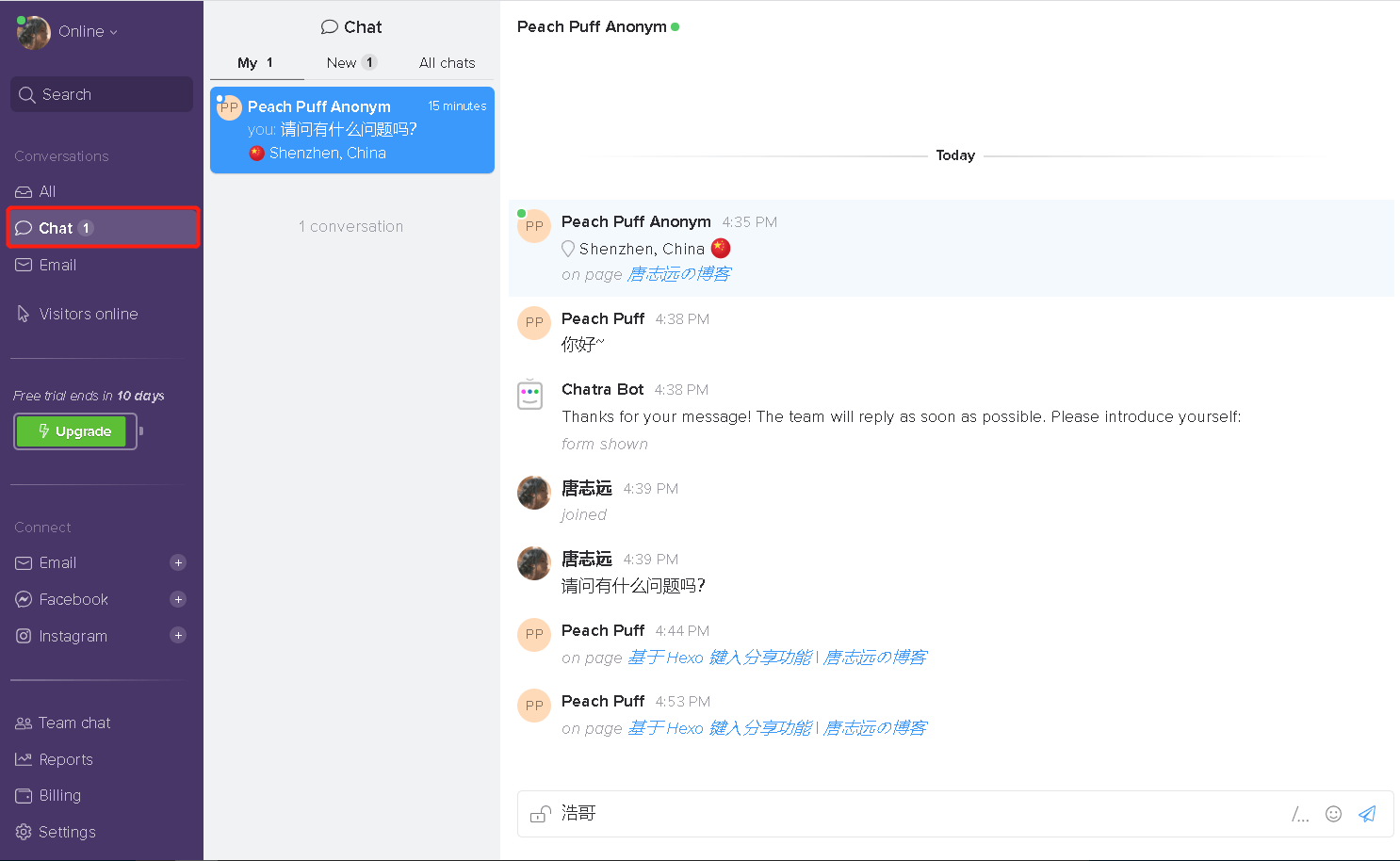The width and height of the screenshot is (1400, 861).
Task: Click the "1 conversation" count text
Action: coord(351,226)
